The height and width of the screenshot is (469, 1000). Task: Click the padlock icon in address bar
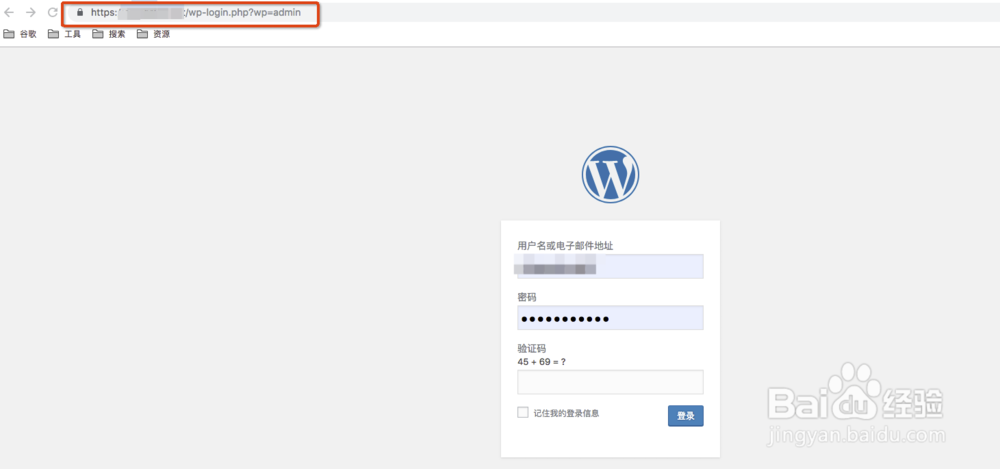click(x=80, y=12)
